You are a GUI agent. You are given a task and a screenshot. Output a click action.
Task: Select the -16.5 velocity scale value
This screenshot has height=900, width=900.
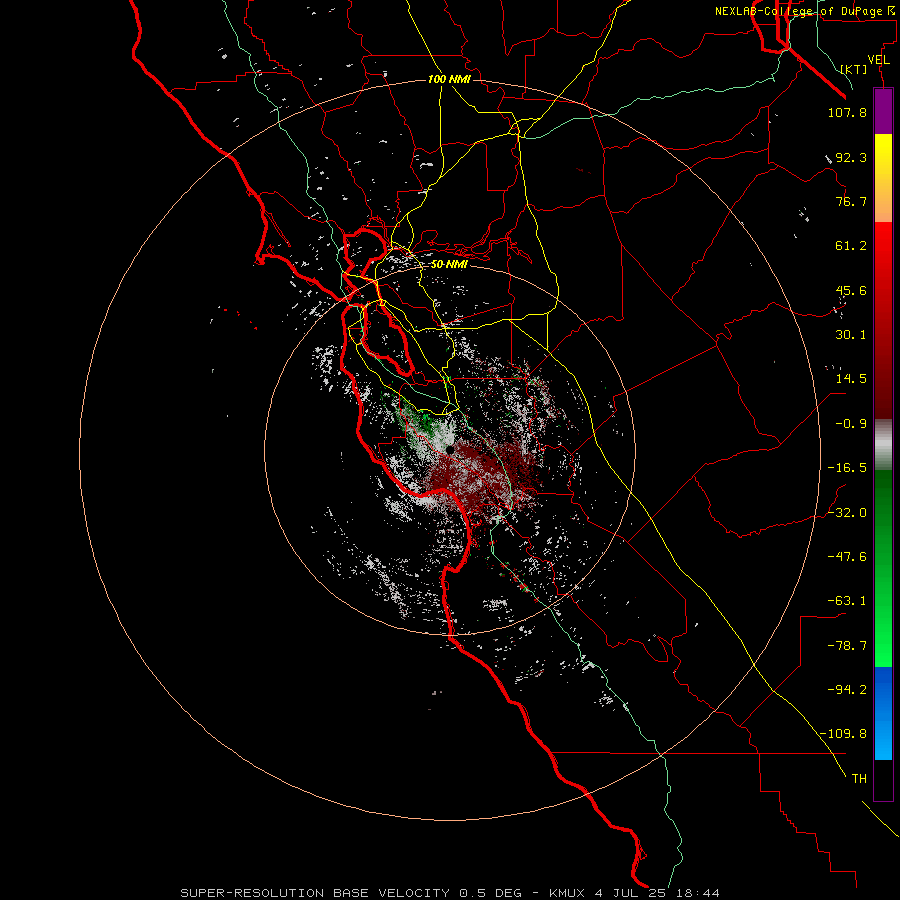click(x=847, y=468)
